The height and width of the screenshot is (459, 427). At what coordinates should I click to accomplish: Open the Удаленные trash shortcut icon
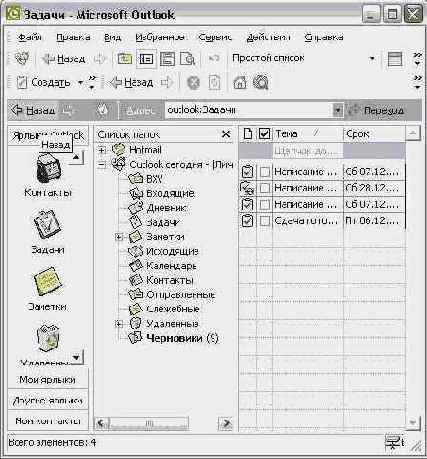coord(48,338)
